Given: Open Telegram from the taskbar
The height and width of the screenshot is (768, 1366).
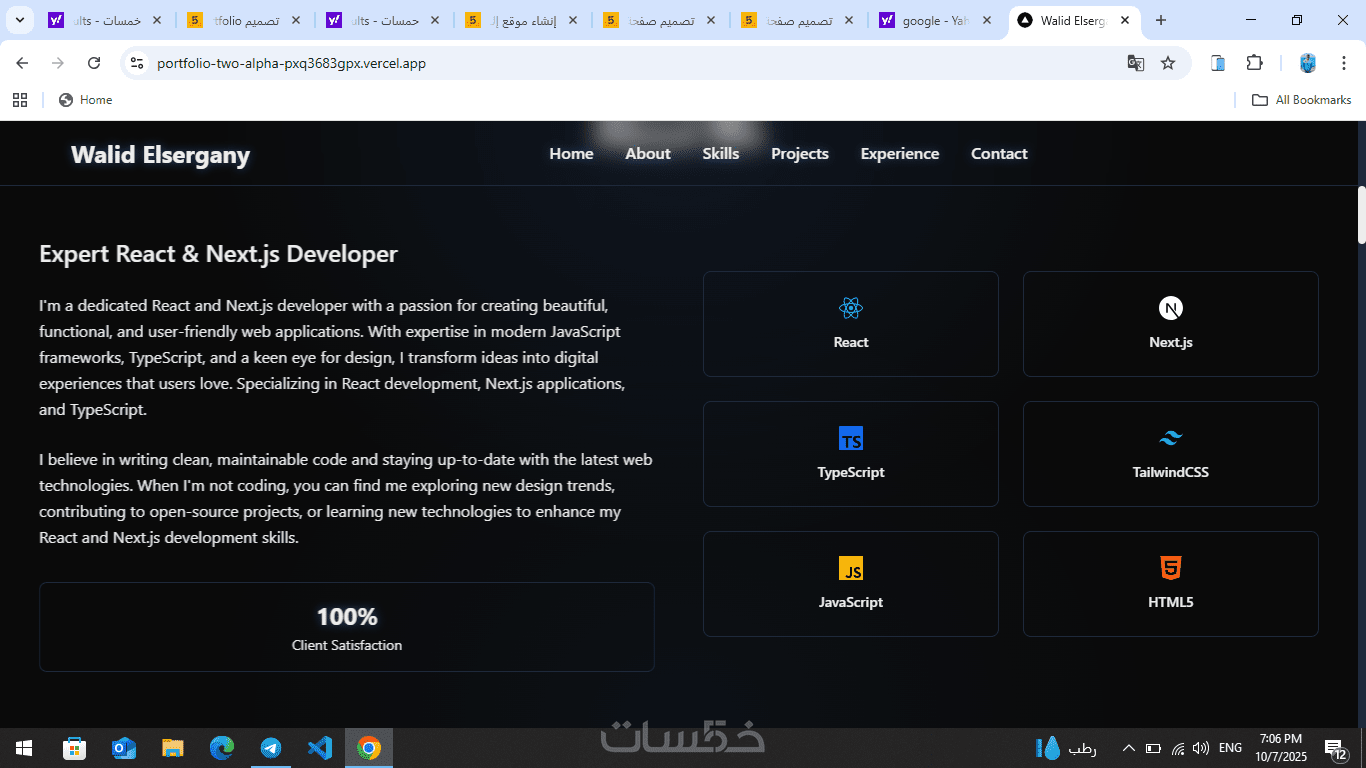Looking at the screenshot, I should click(x=271, y=748).
